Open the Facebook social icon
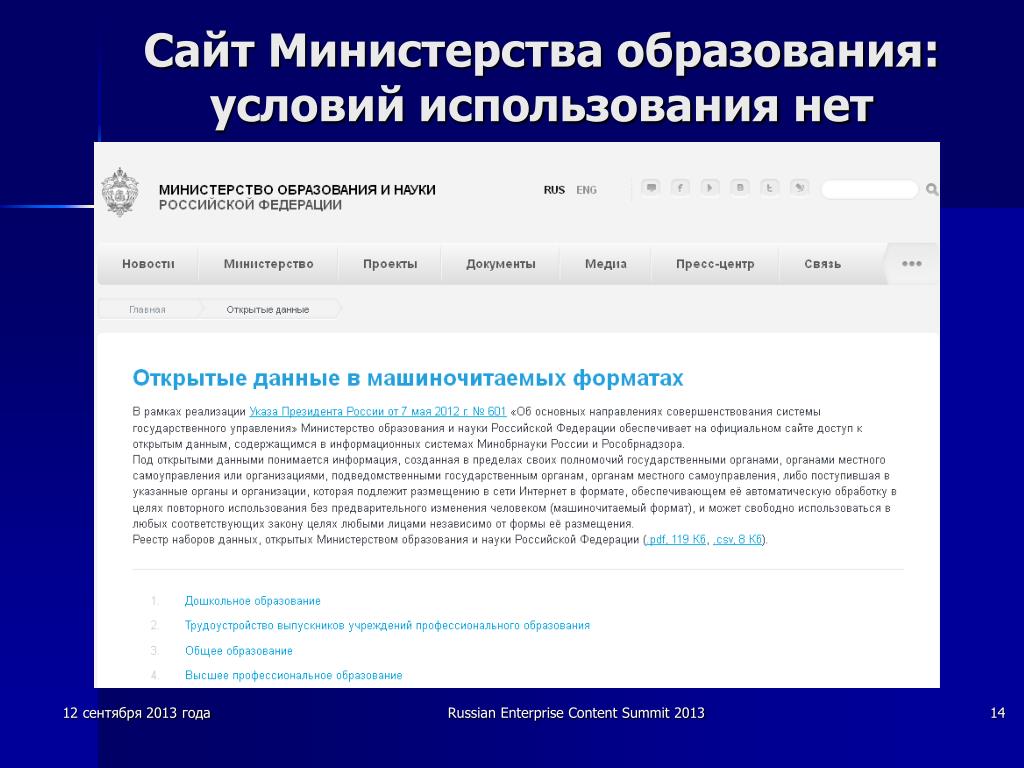This screenshot has width=1024, height=768. point(680,188)
